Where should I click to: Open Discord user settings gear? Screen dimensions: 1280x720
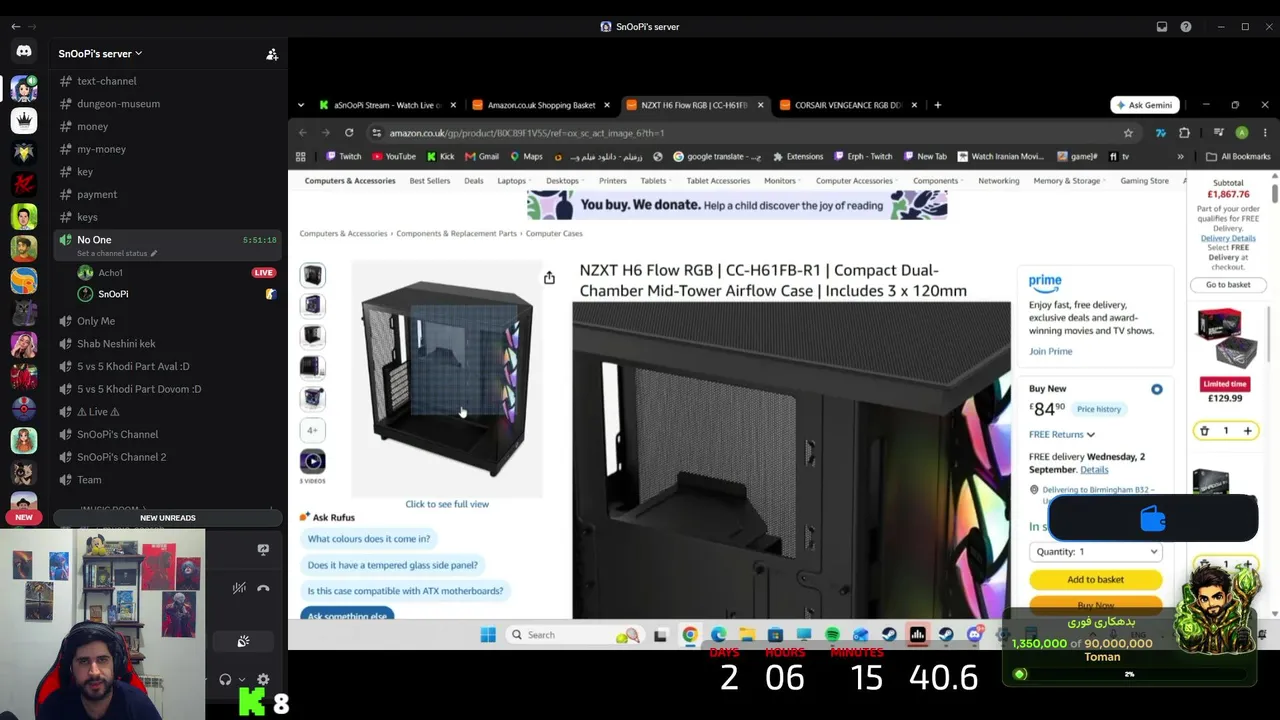pos(263,680)
